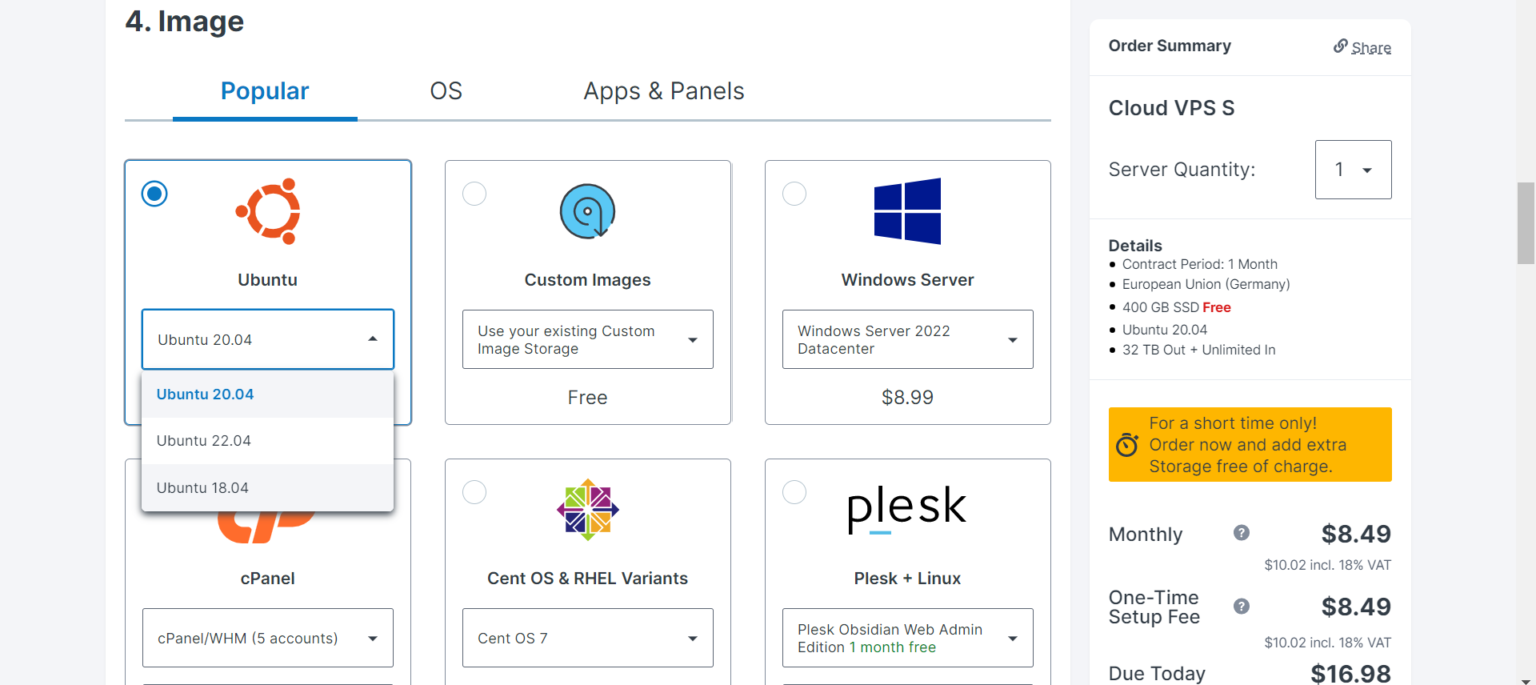Open the Server Quantity dropdown
1536x685 pixels.
click(x=1353, y=169)
